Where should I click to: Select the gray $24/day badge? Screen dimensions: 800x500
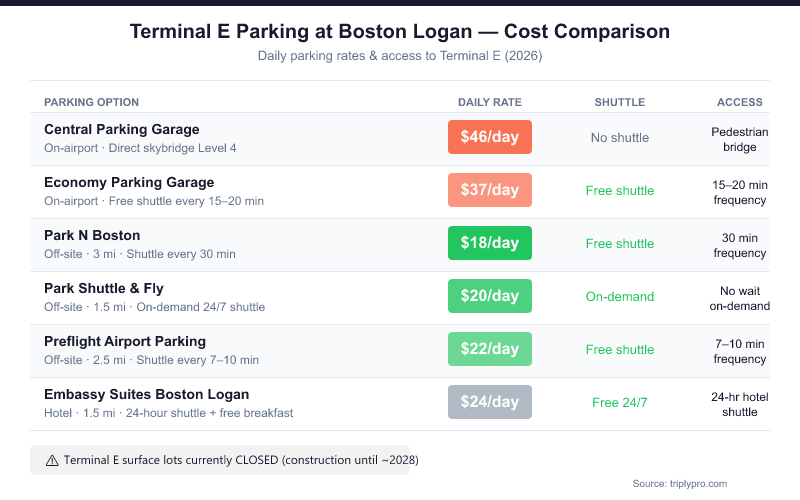point(490,402)
